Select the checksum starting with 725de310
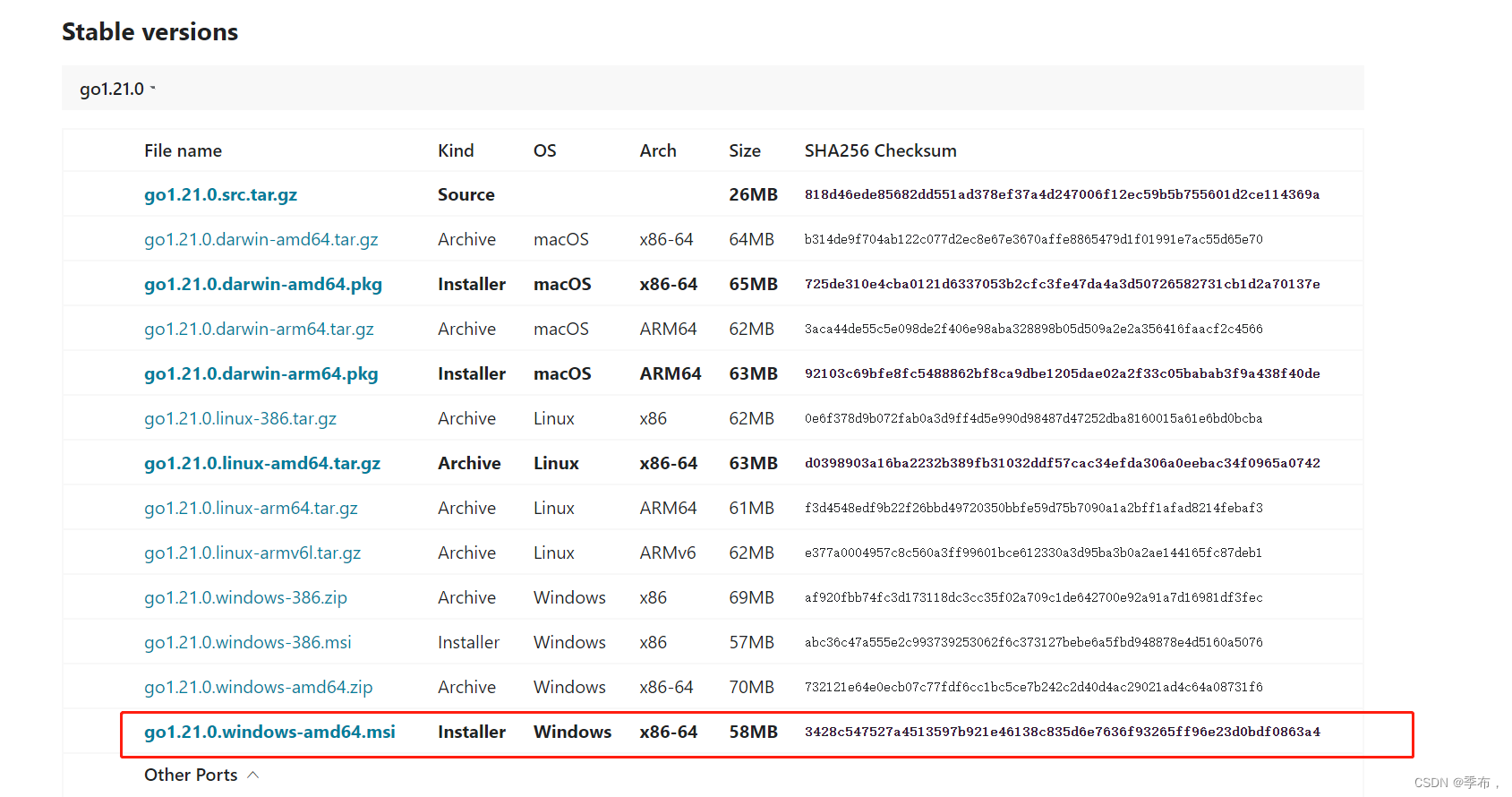The width and height of the screenshot is (1512, 797). tap(1062, 284)
